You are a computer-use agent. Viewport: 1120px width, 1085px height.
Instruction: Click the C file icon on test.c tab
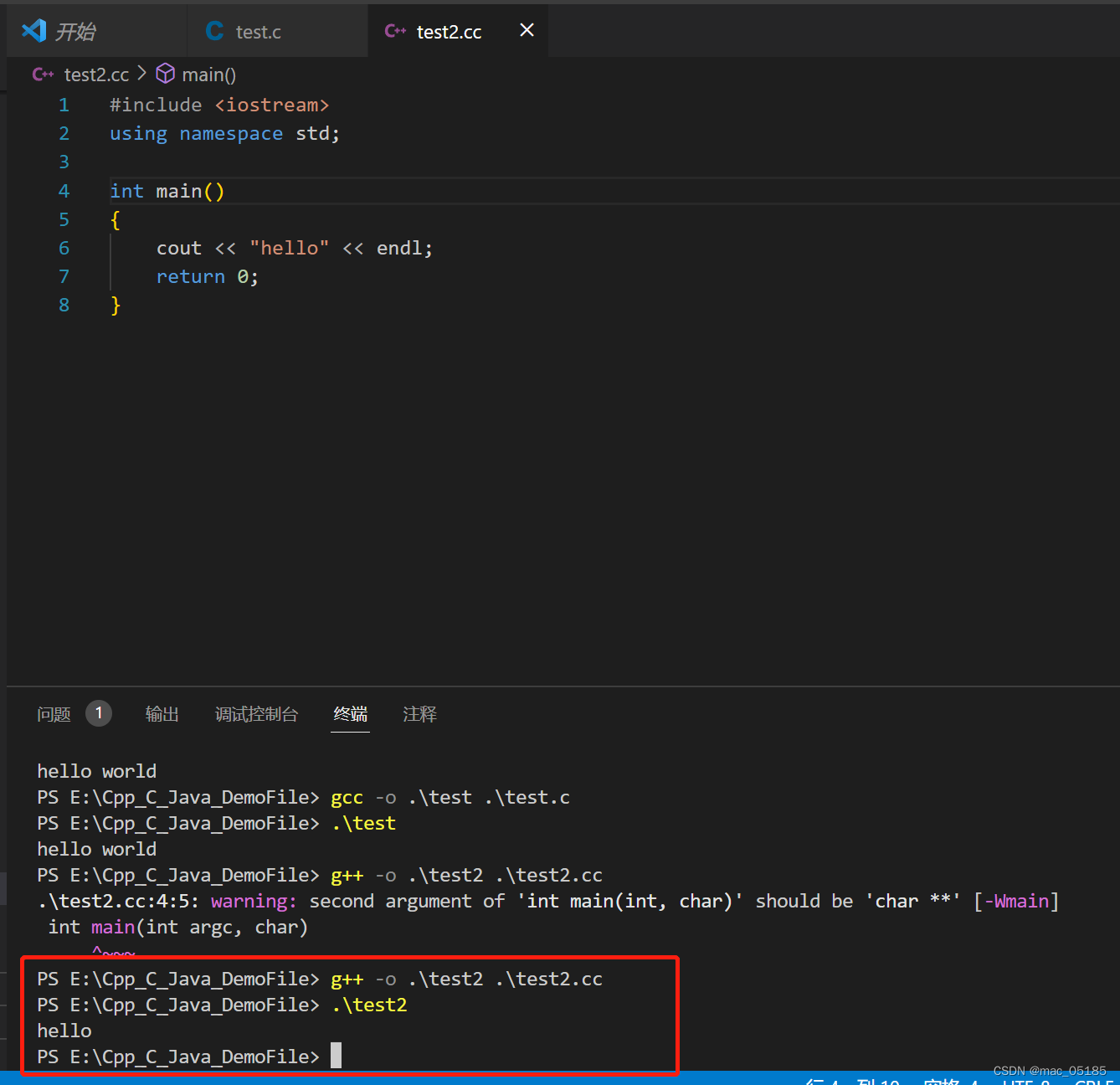coord(215,31)
